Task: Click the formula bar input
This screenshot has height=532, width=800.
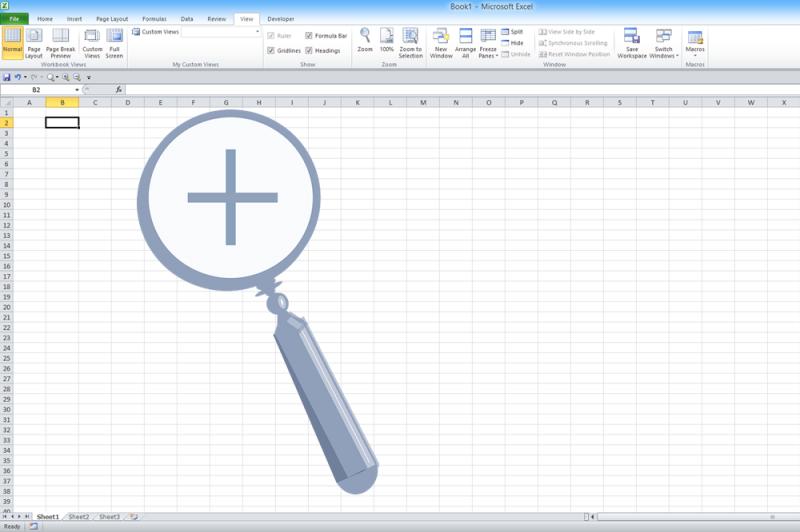Action: (462, 90)
